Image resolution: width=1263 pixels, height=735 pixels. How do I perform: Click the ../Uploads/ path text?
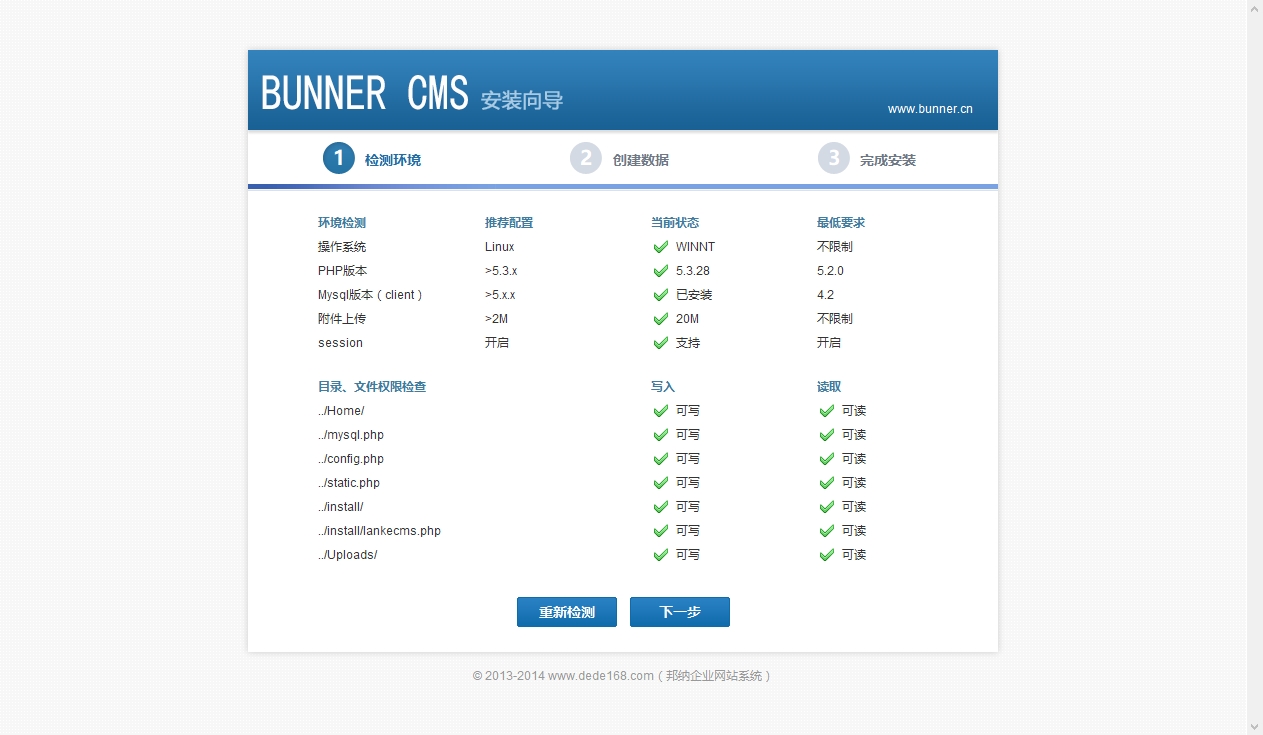pos(348,555)
